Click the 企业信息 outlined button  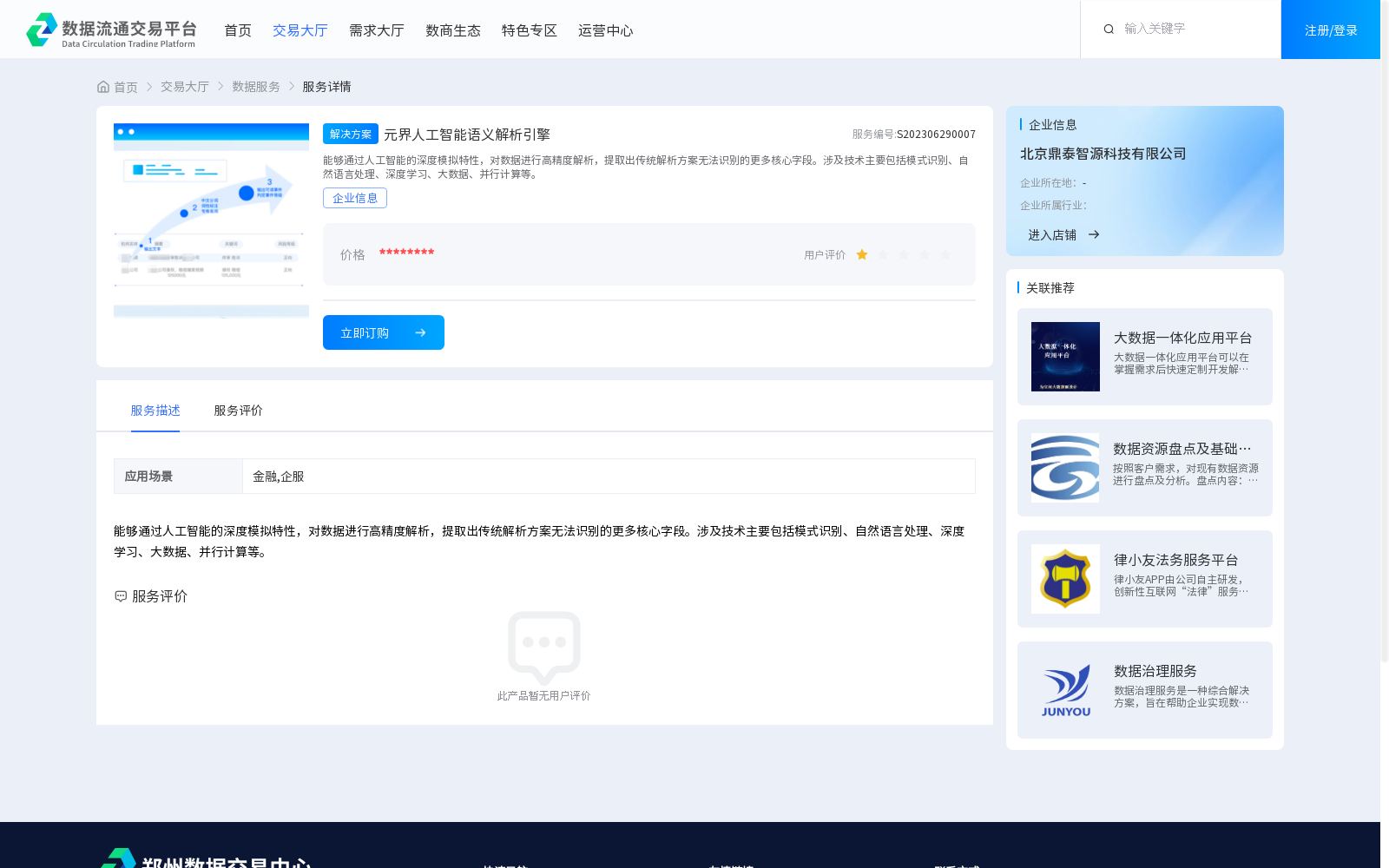tap(355, 198)
